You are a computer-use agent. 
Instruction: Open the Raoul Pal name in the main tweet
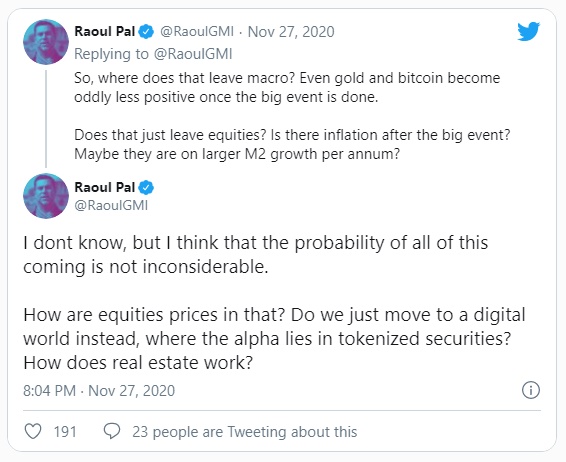[x=105, y=187]
